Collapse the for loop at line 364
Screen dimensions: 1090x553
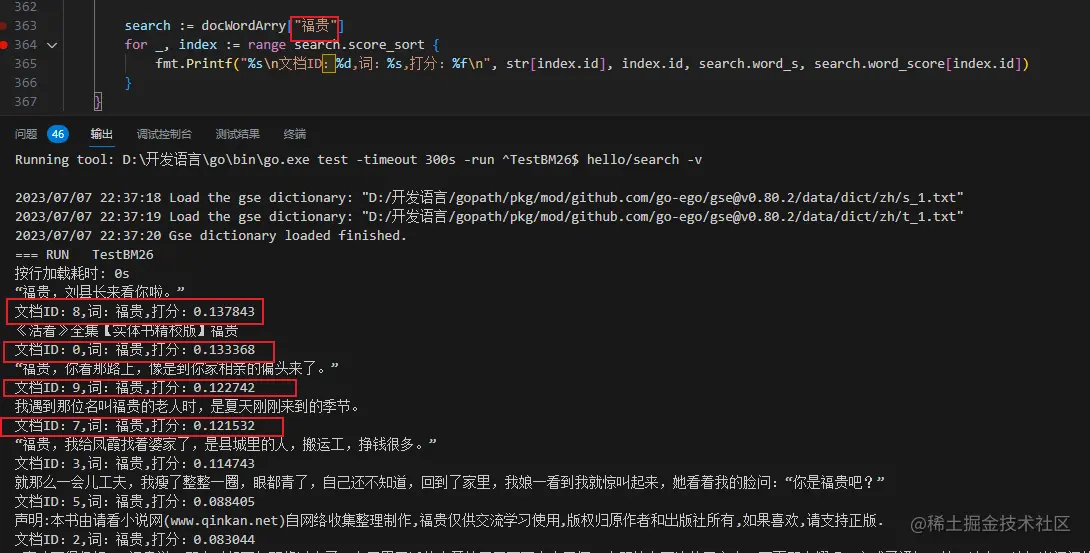(x=52, y=45)
